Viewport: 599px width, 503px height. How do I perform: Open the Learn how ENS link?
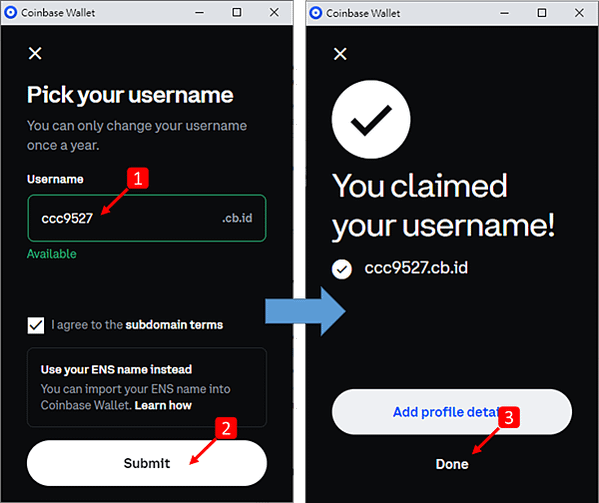coord(163,405)
